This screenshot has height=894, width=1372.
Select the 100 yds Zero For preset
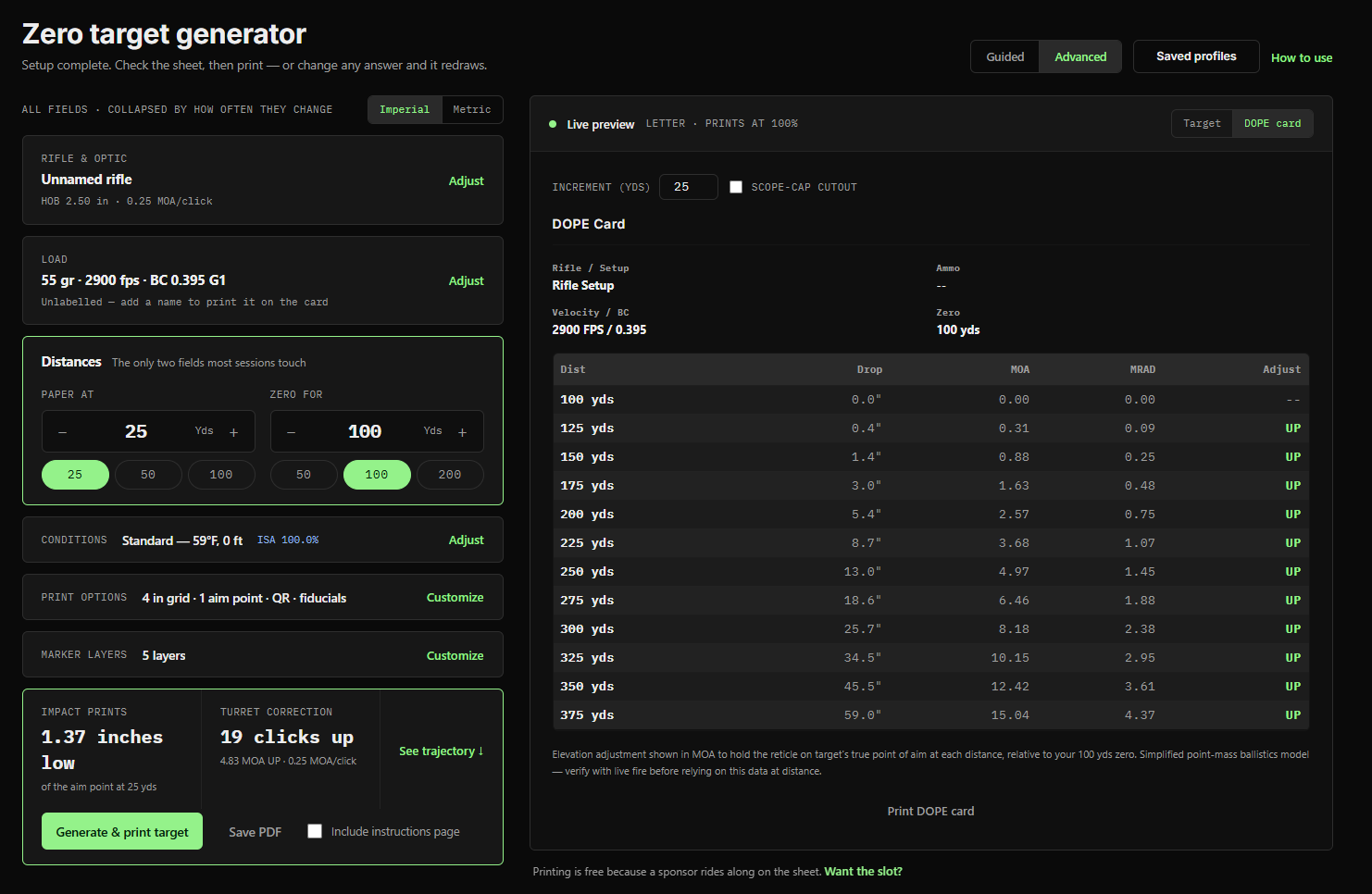(x=377, y=475)
